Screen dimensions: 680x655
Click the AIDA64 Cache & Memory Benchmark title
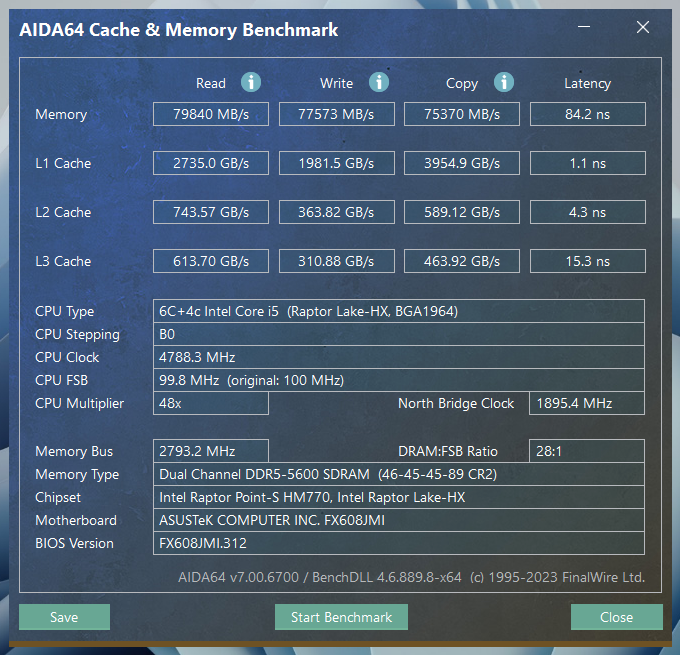pos(179,30)
